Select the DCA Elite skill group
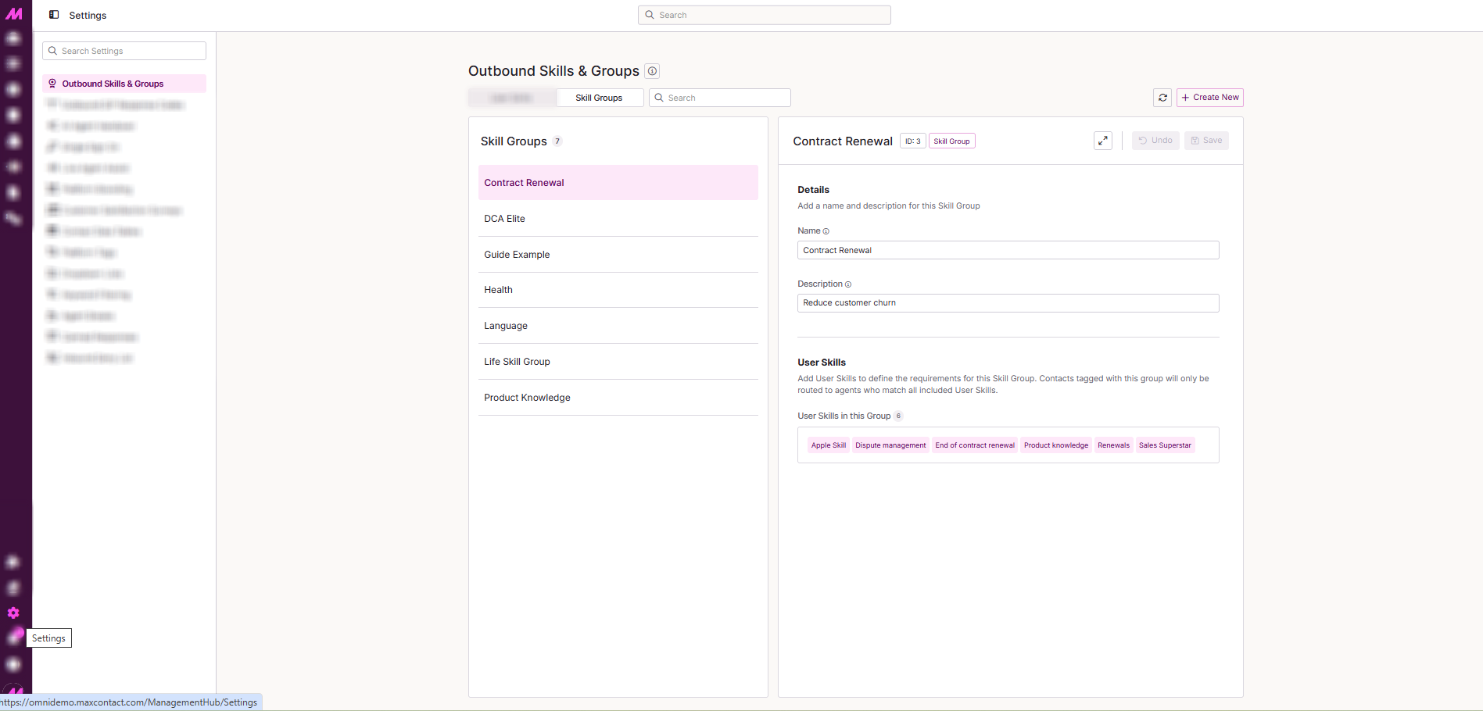The width and height of the screenshot is (1483, 711). point(618,219)
